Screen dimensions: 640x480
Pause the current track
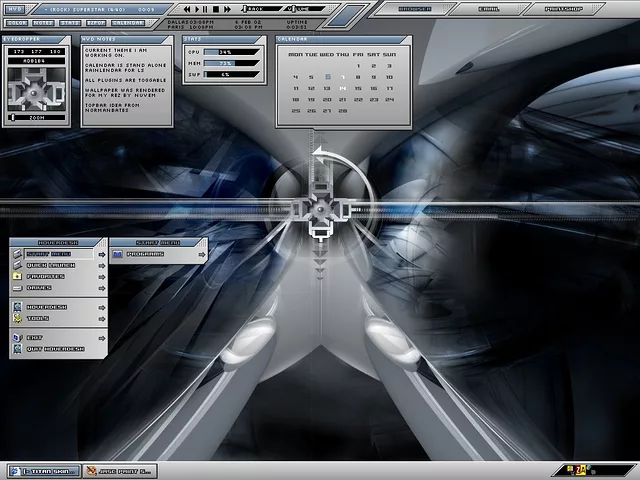203,8
